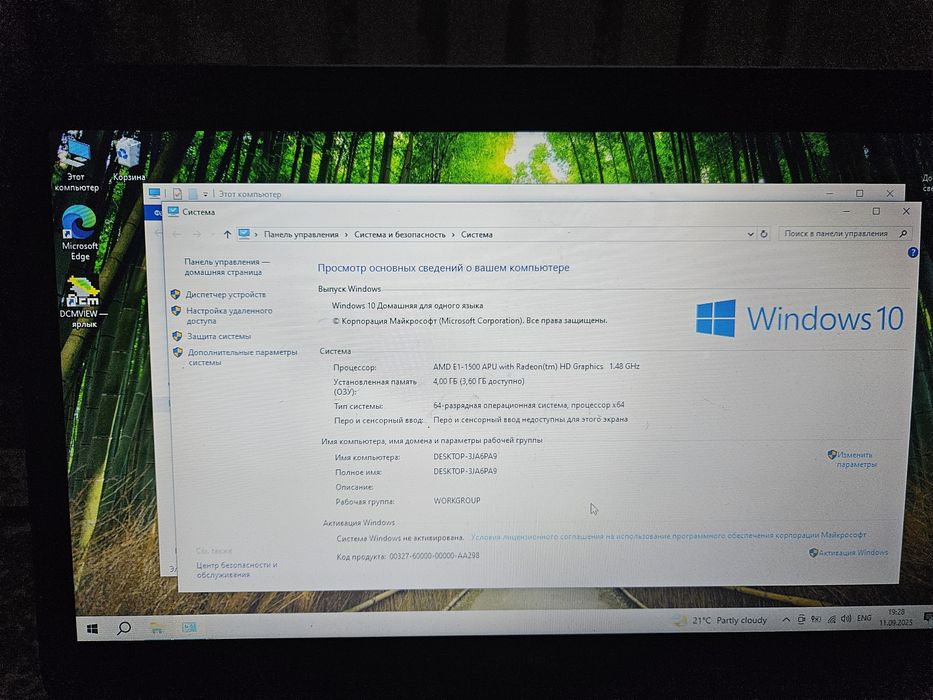Image resolution: width=933 pixels, height=700 pixels.
Task: Open the Корзина desktop icon
Action: point(128,158)
